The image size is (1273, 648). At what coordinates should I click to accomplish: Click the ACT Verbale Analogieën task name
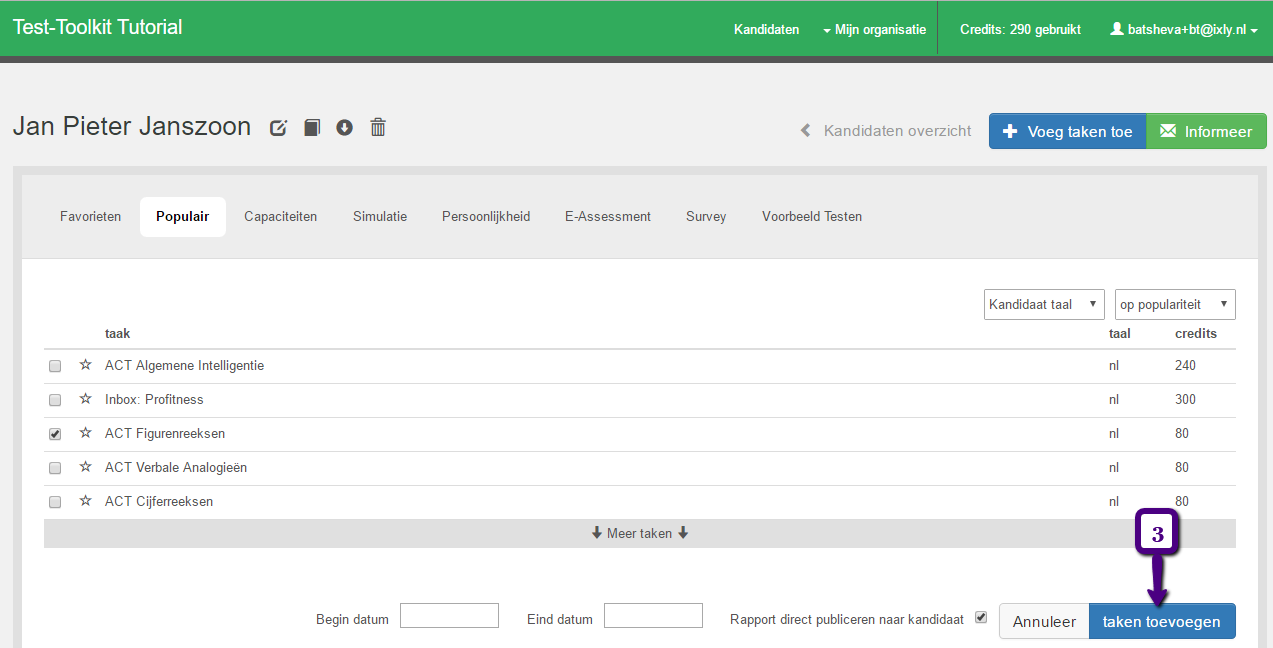(x=176, y=467)
